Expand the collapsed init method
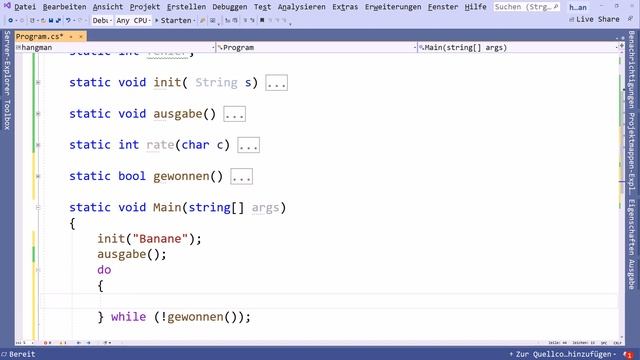This screenshot has width=640, height=360. click(x=38, y=82)
